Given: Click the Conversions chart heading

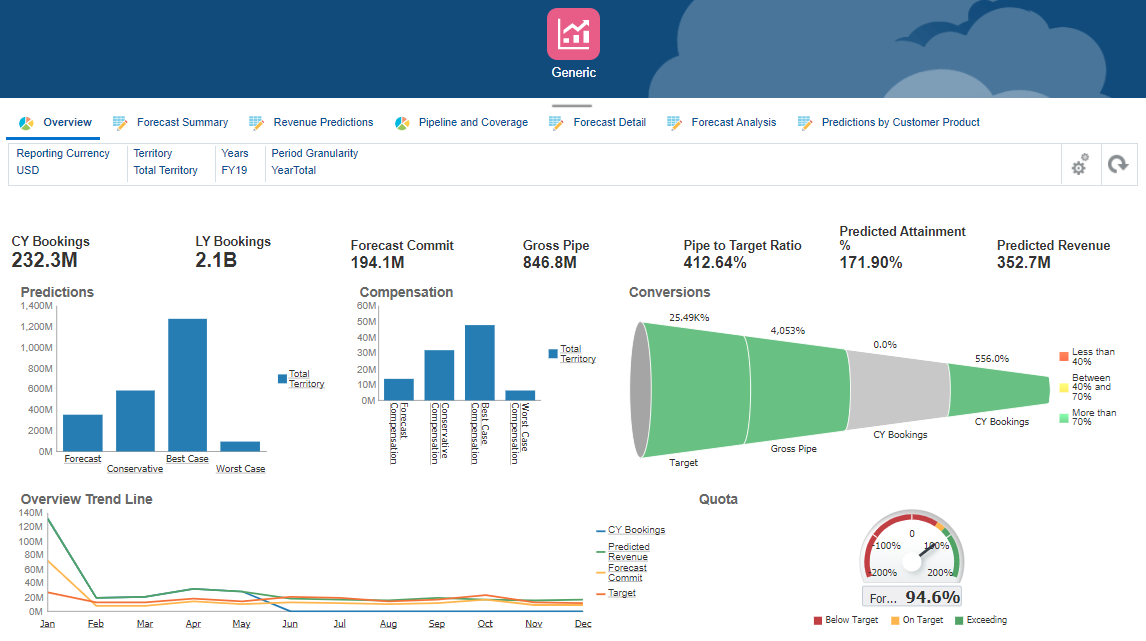Looking at the screenshot, I should point(669,292).
